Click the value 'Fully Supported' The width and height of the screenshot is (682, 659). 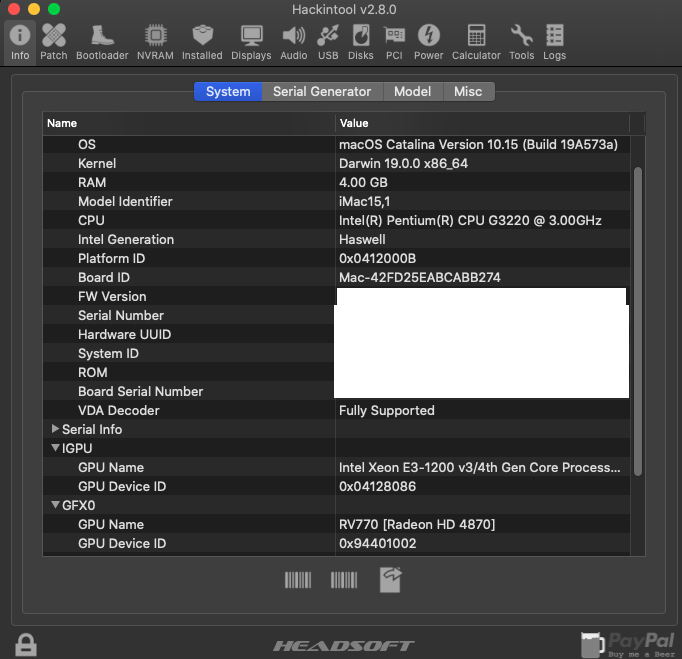tap(387, 410)
